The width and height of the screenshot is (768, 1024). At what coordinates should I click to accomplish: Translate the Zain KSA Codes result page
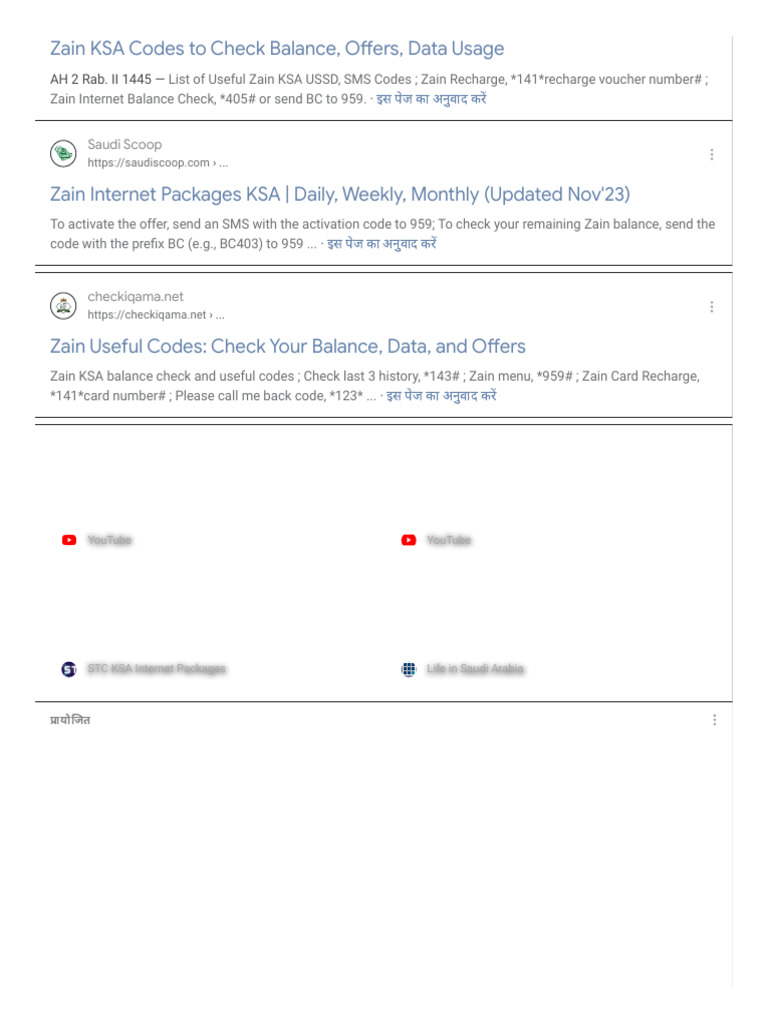431,99
